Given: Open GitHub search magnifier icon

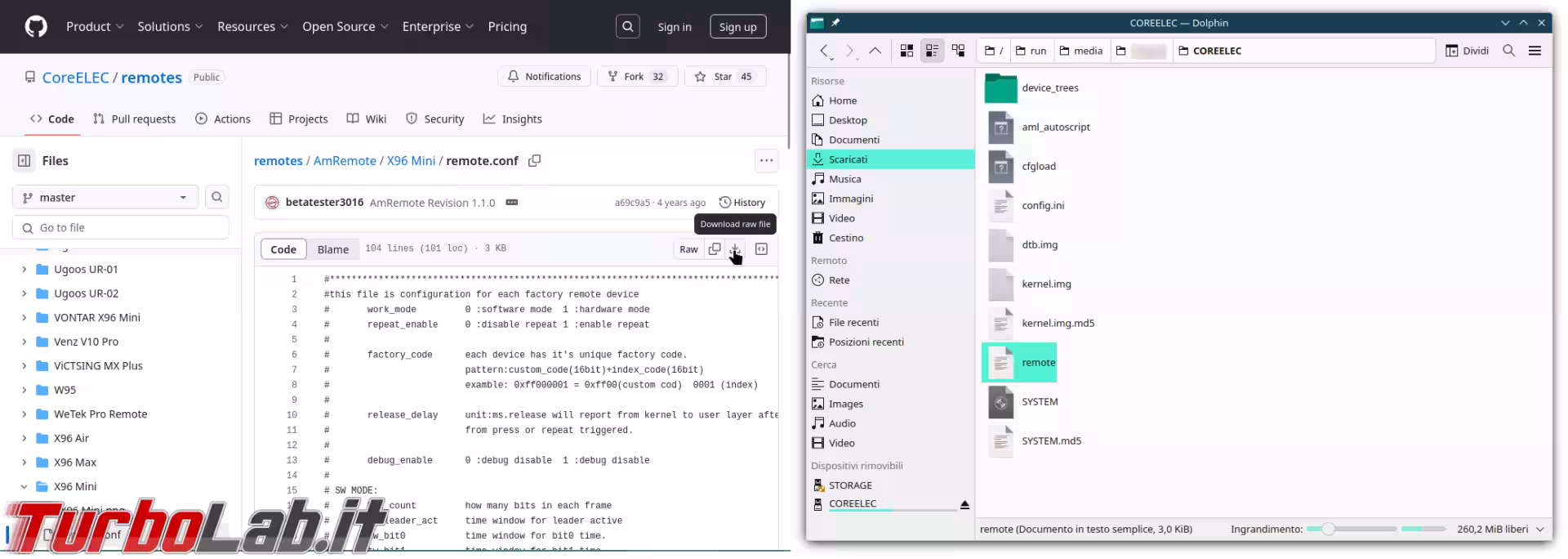Looking at the screenshot, I should 627,26.
